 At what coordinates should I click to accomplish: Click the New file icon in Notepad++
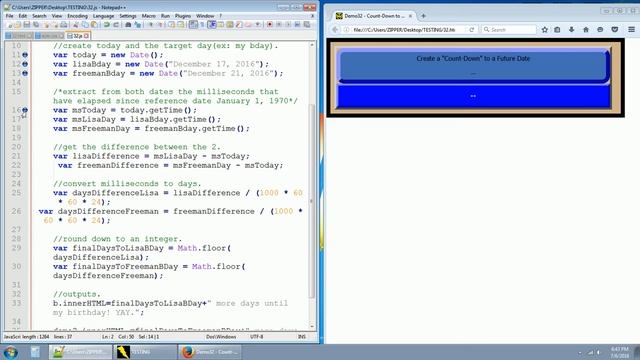click(9, 25)
